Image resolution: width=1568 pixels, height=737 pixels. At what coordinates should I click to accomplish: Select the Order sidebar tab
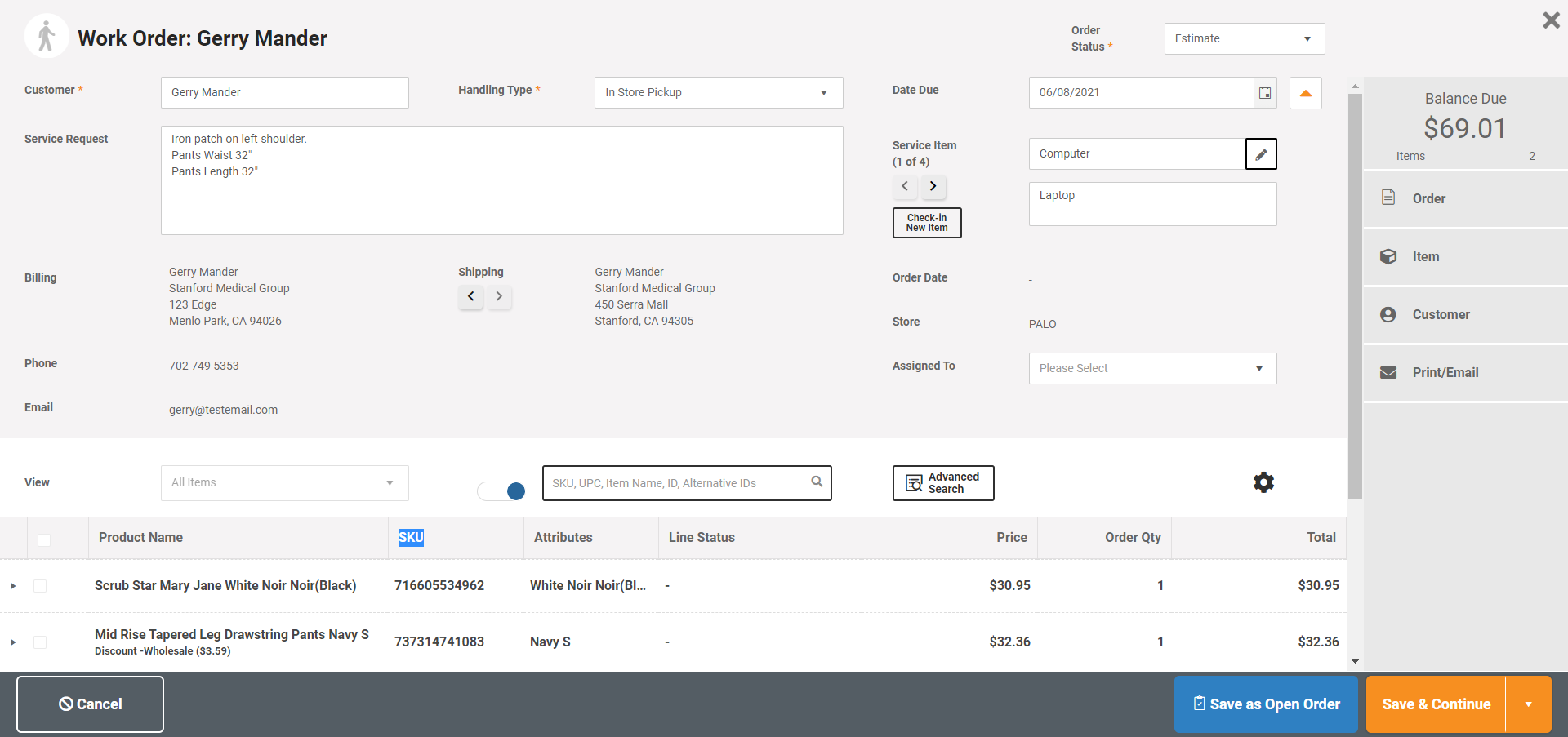(x=1466, y=198)
